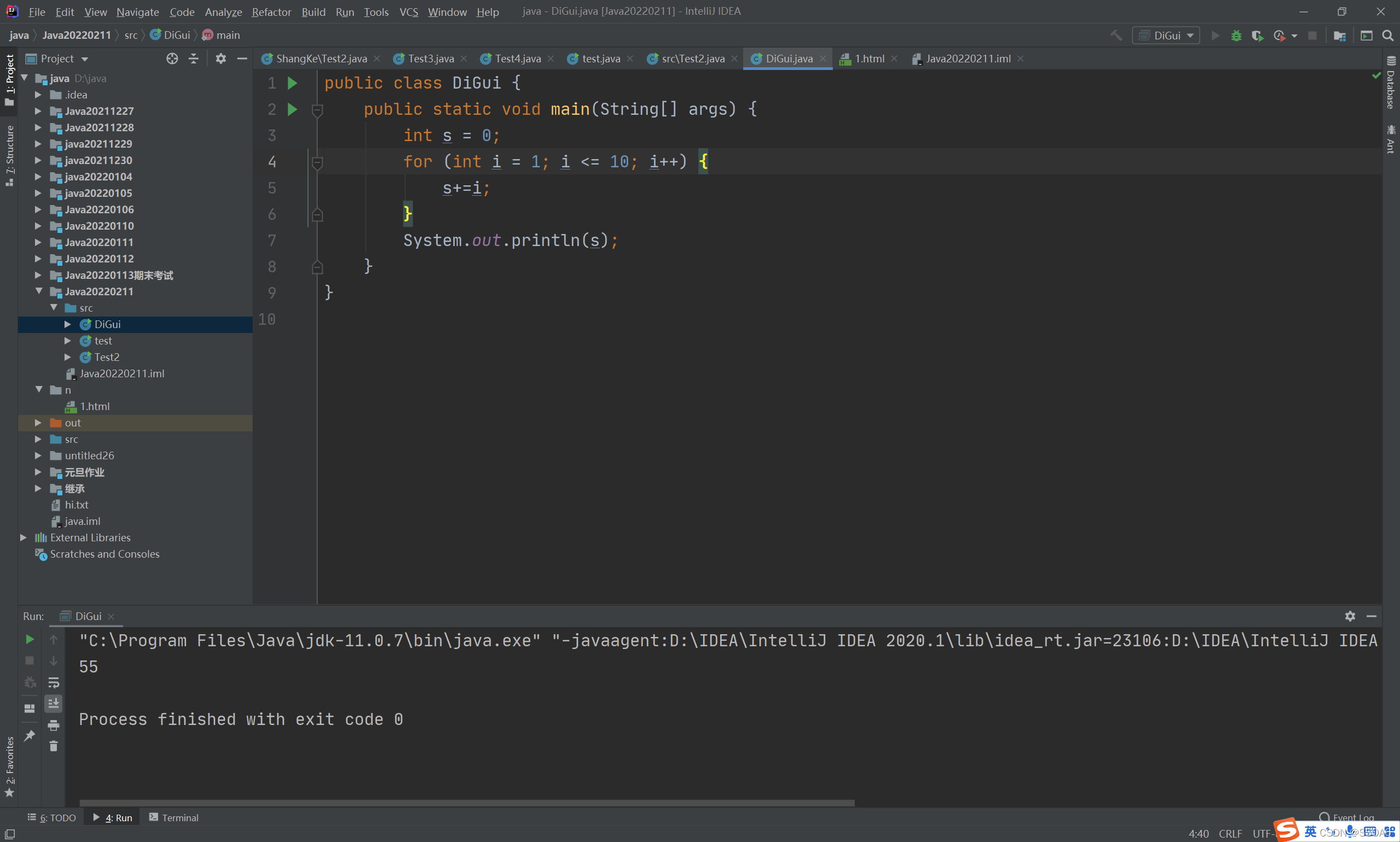This screenshot has height=842, width=1400.
Task: Click the Search Everywhere magnifier
Action: coord(1387,35)
